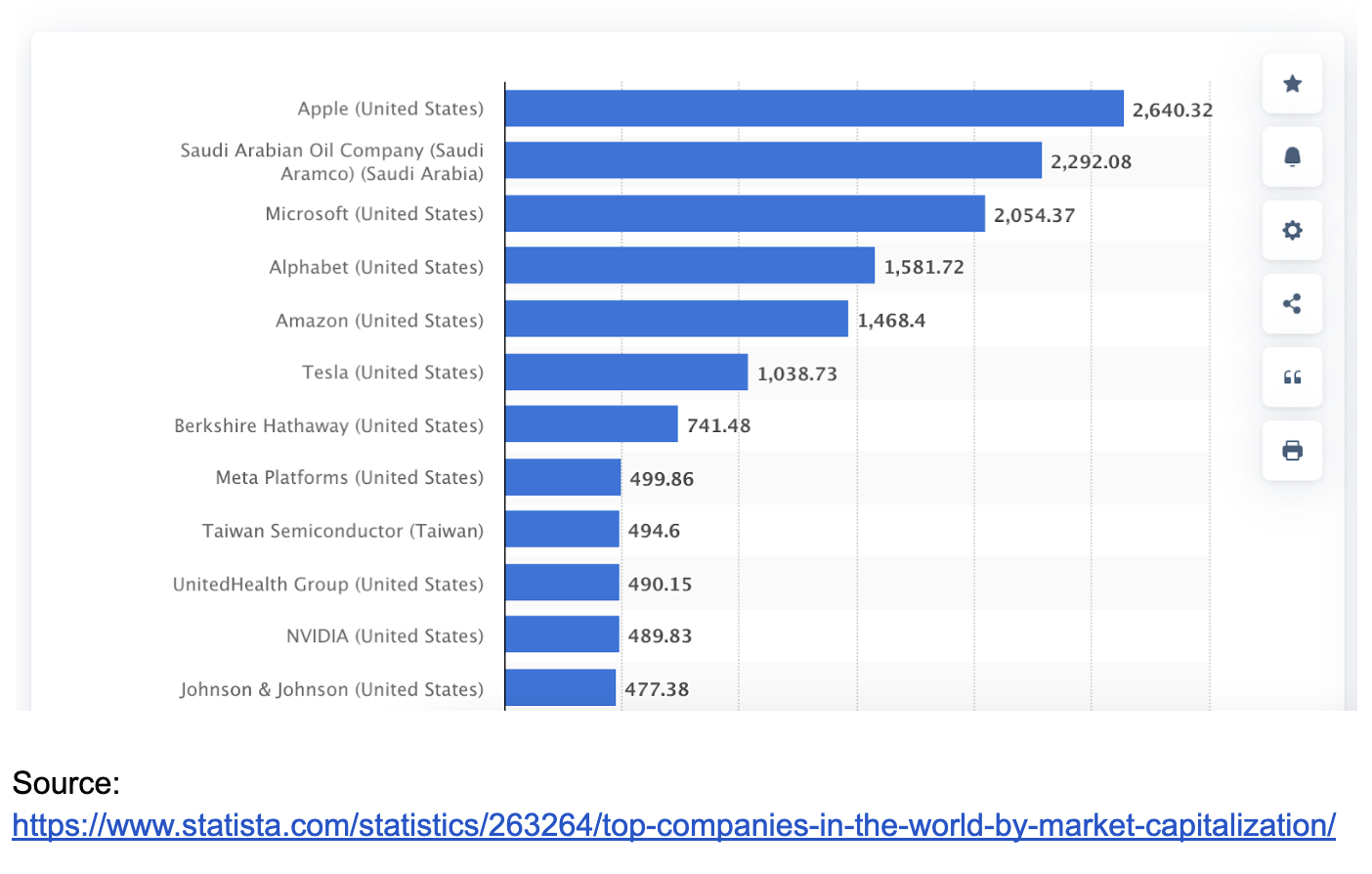Click the Apple bar in chart
This screenshot has height=874, width=1372.
click(x=814, y=109)
